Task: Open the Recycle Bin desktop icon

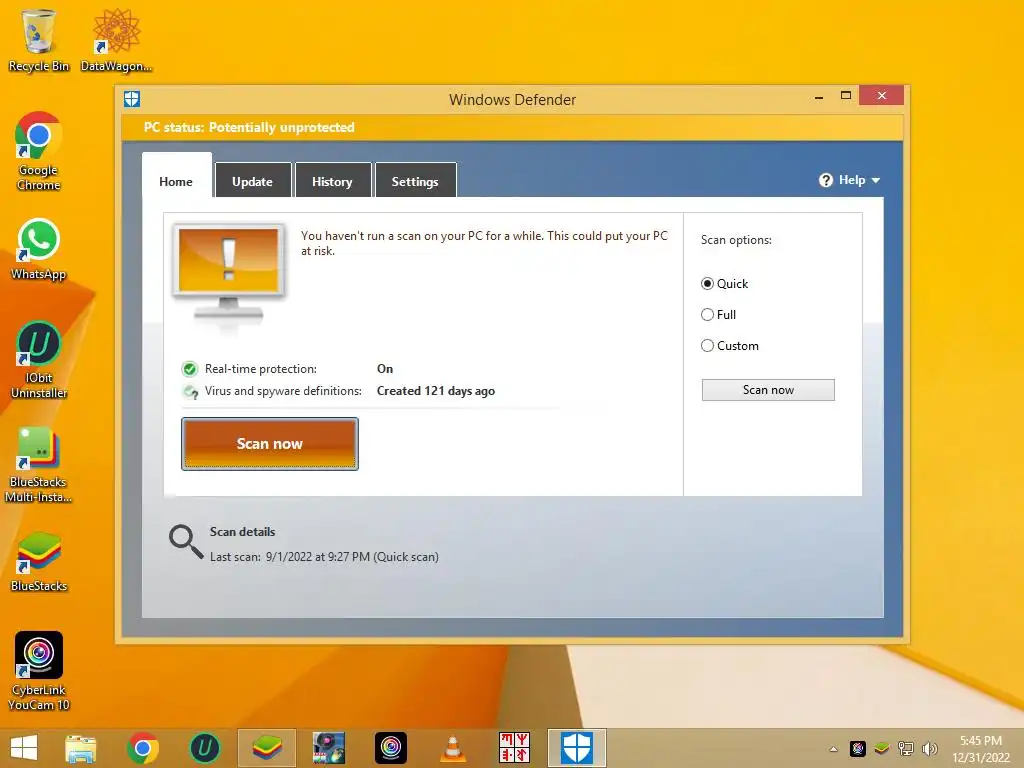Action: coord(39,40)
